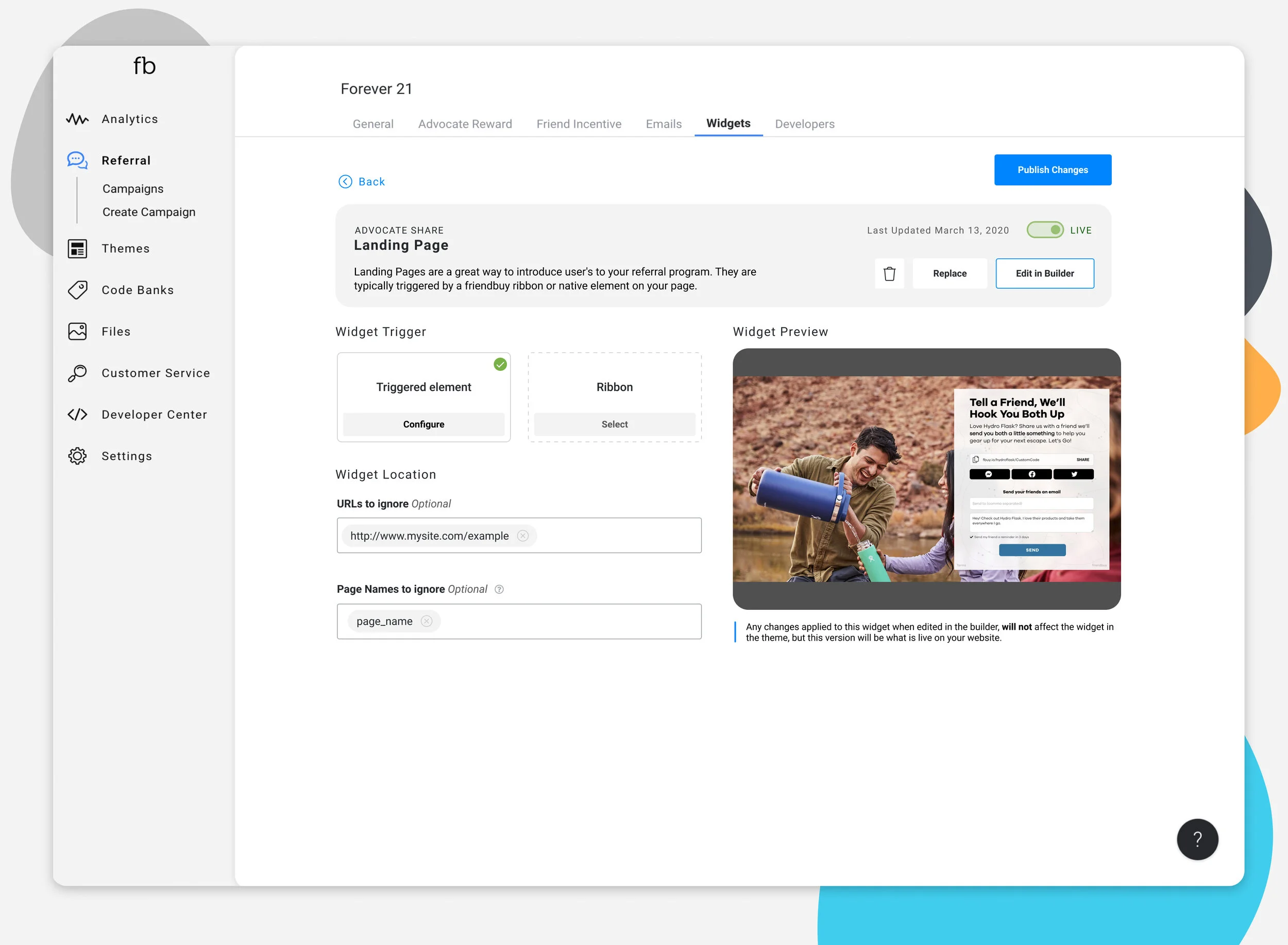This screenshot has height=945, width=1288.
Task: Open the Advocate Reward tab
Action: pyautogui.click(x=465, y=124)
